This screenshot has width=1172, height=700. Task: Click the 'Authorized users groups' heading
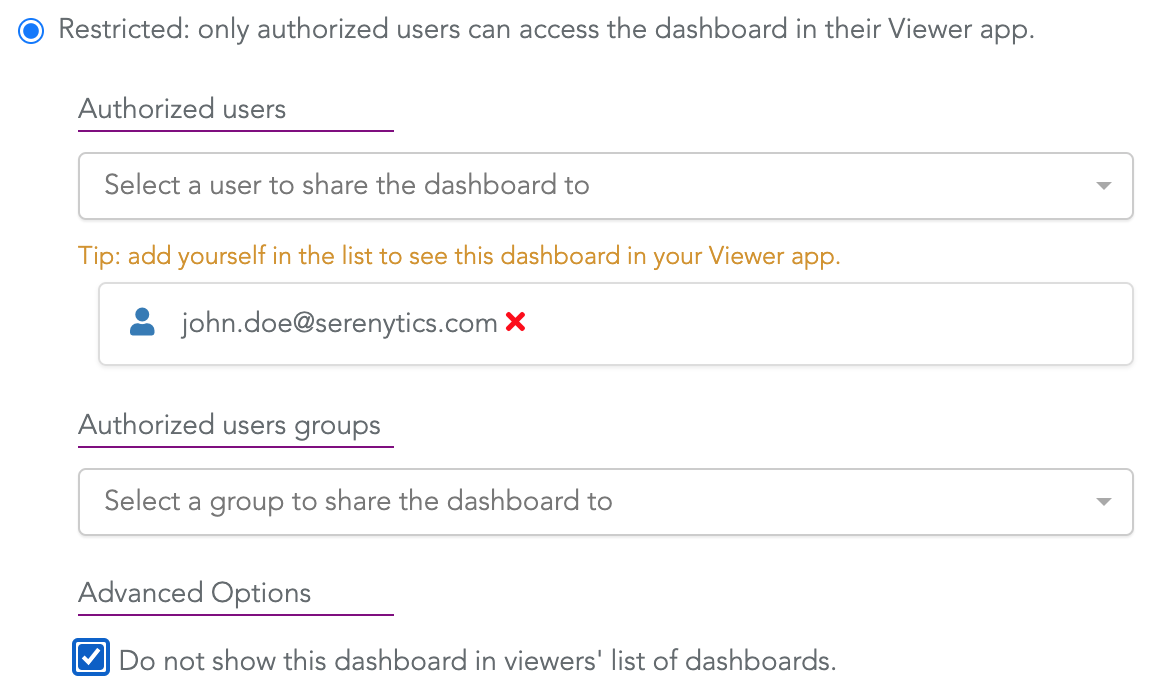pyautogui.click(x=229, y=425)
